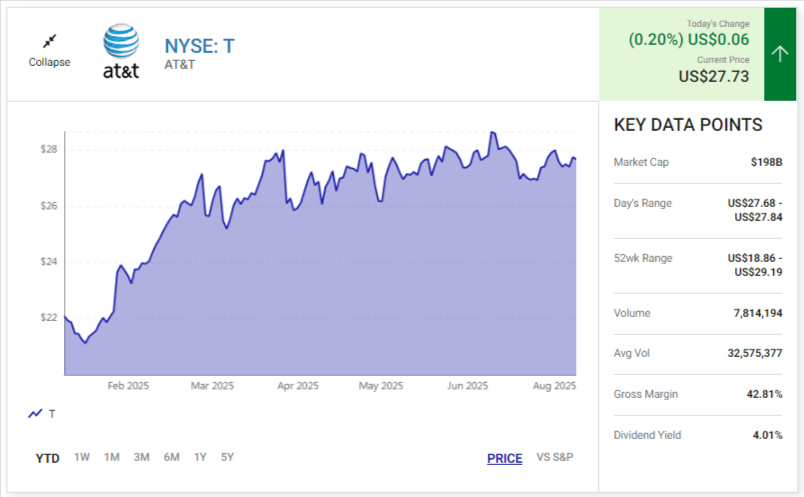Show the 6M chart range

[x=172, y=458]
